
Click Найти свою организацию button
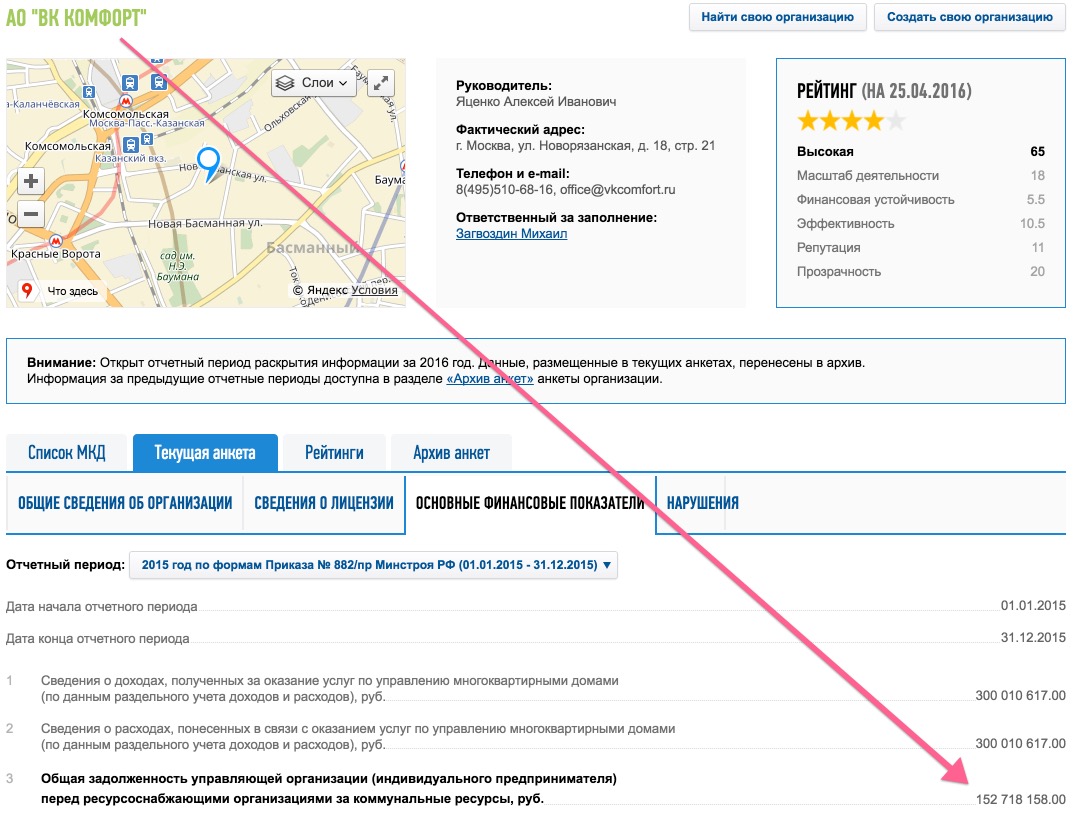click(778, 17)
